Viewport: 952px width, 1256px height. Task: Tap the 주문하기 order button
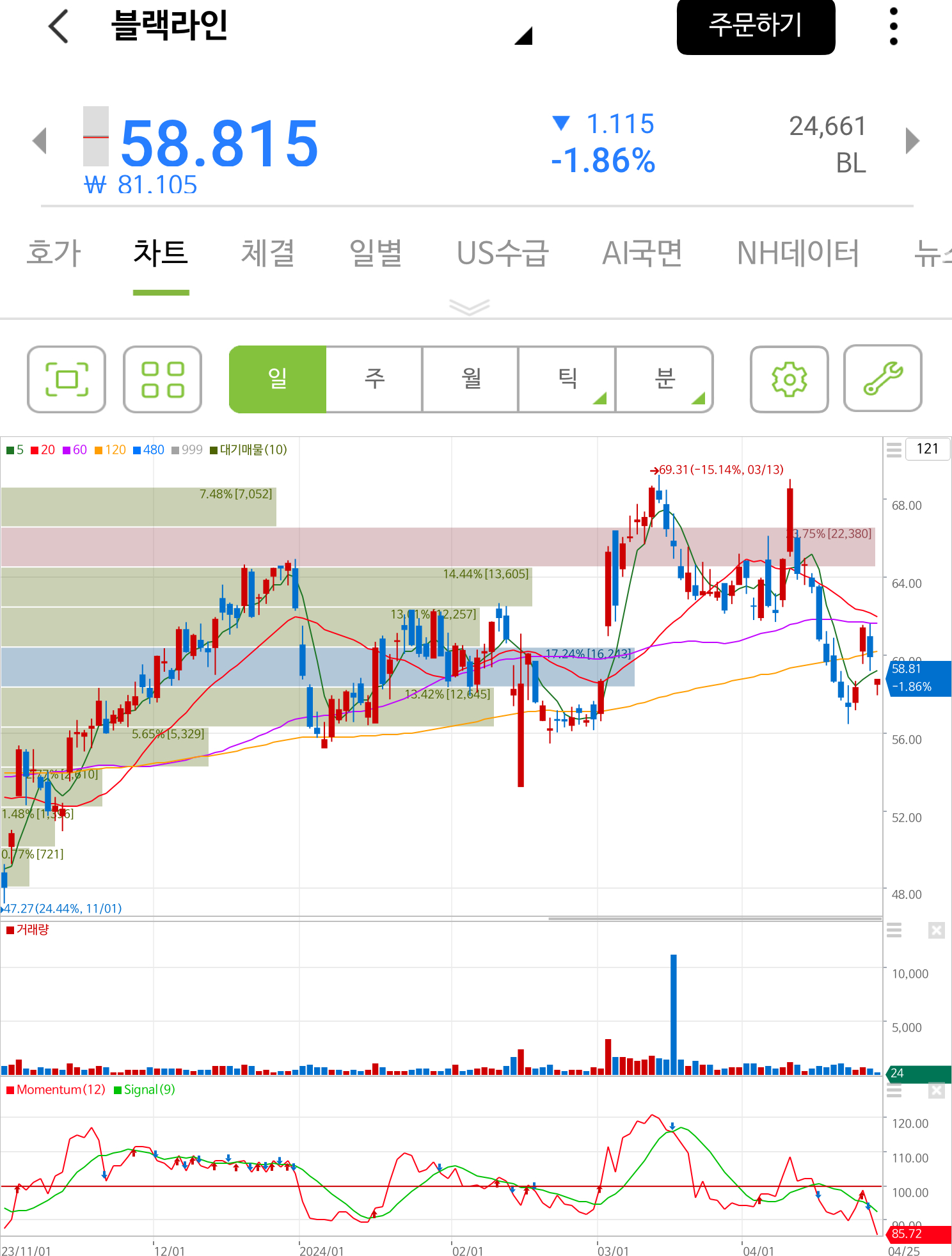click(756, 26)
